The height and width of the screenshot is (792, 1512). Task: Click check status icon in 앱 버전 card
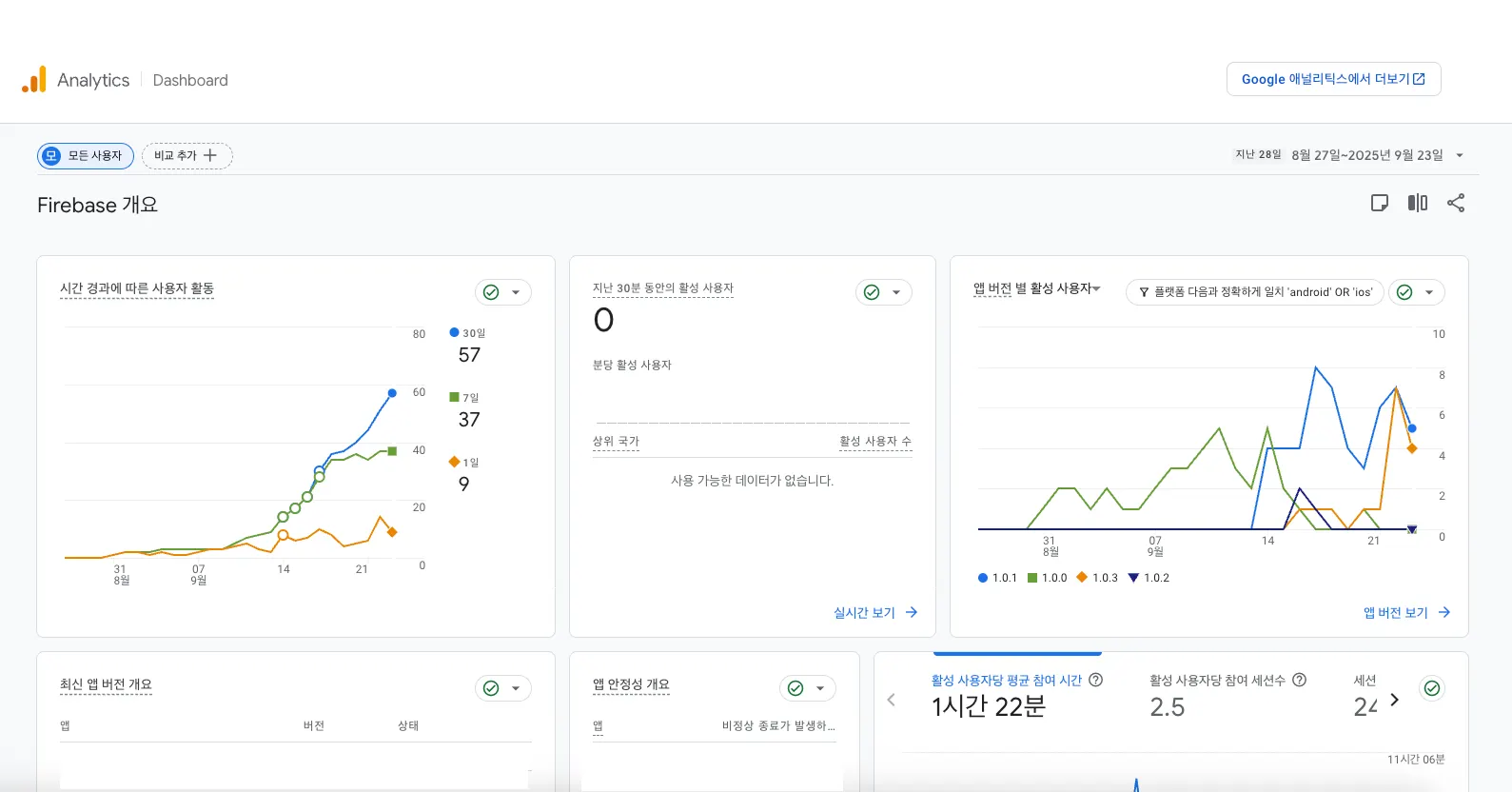pyautogui.click(x=1404, y=292)
